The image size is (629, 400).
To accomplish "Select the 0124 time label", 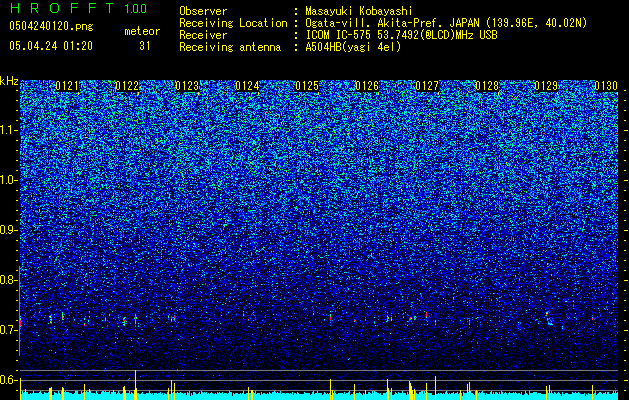I will [247, 86].
